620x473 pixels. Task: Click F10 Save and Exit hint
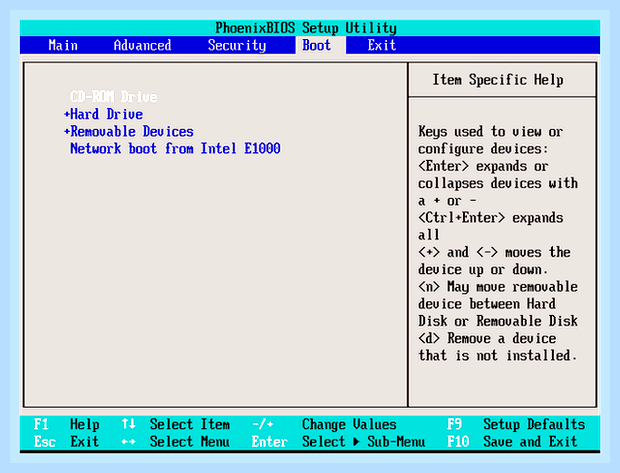(x=512, y=441)
